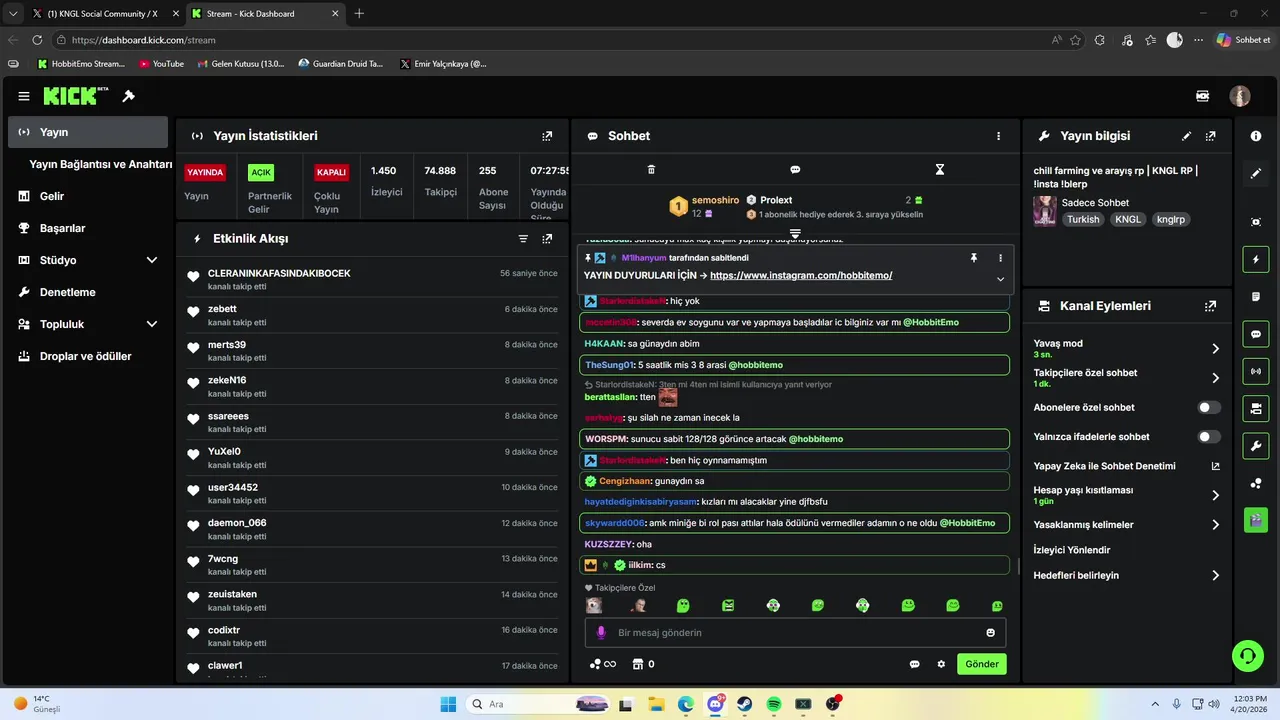Select the dog photo emote
Image resolution: width=1280 pixels, height=720 pixels.
point(594,605)
